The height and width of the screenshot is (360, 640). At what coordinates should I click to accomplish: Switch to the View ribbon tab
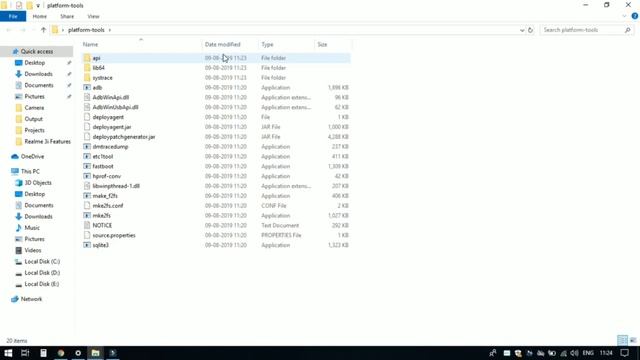93,16
